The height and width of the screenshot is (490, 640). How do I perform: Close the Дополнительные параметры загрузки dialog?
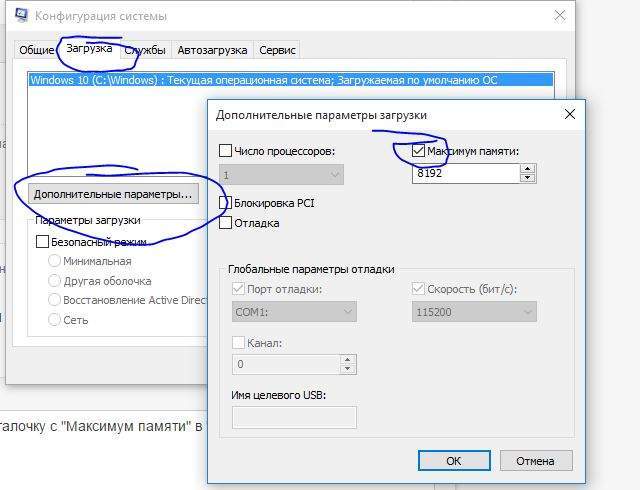(569, 114)
